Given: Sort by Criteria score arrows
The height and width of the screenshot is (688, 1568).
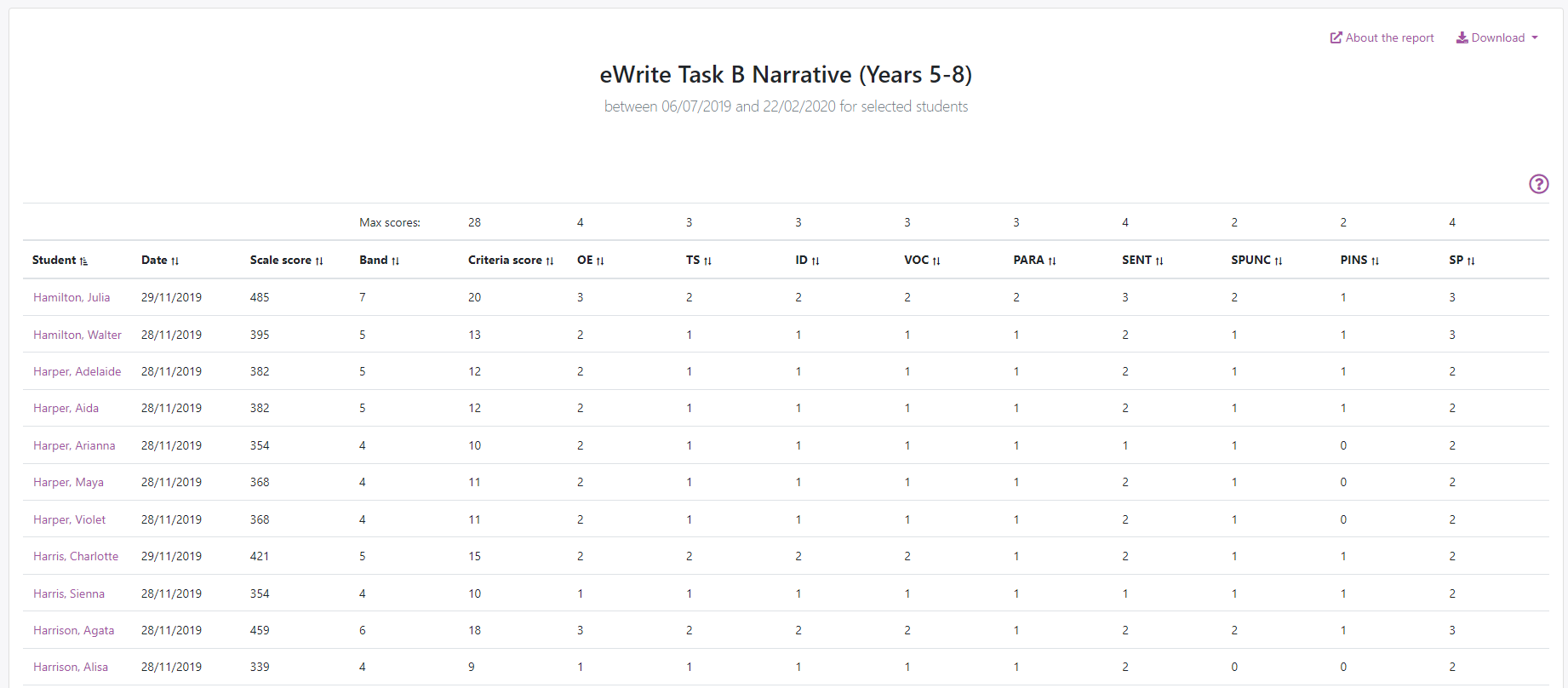Looking at the screenshot, I should [x=550, y=261].
